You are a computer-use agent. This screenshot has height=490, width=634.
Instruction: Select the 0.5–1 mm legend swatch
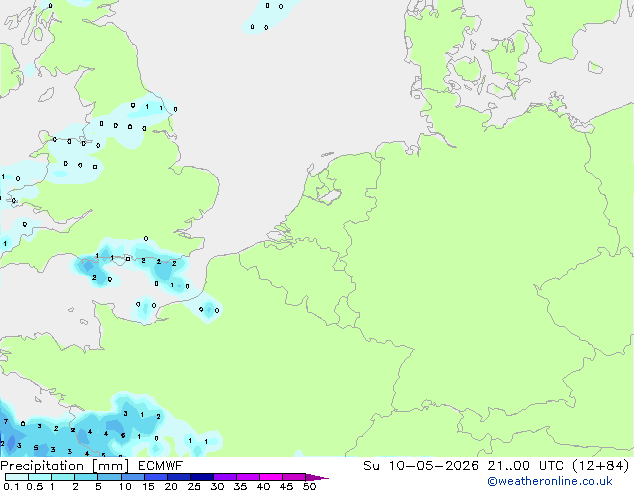tap(40, 477)
